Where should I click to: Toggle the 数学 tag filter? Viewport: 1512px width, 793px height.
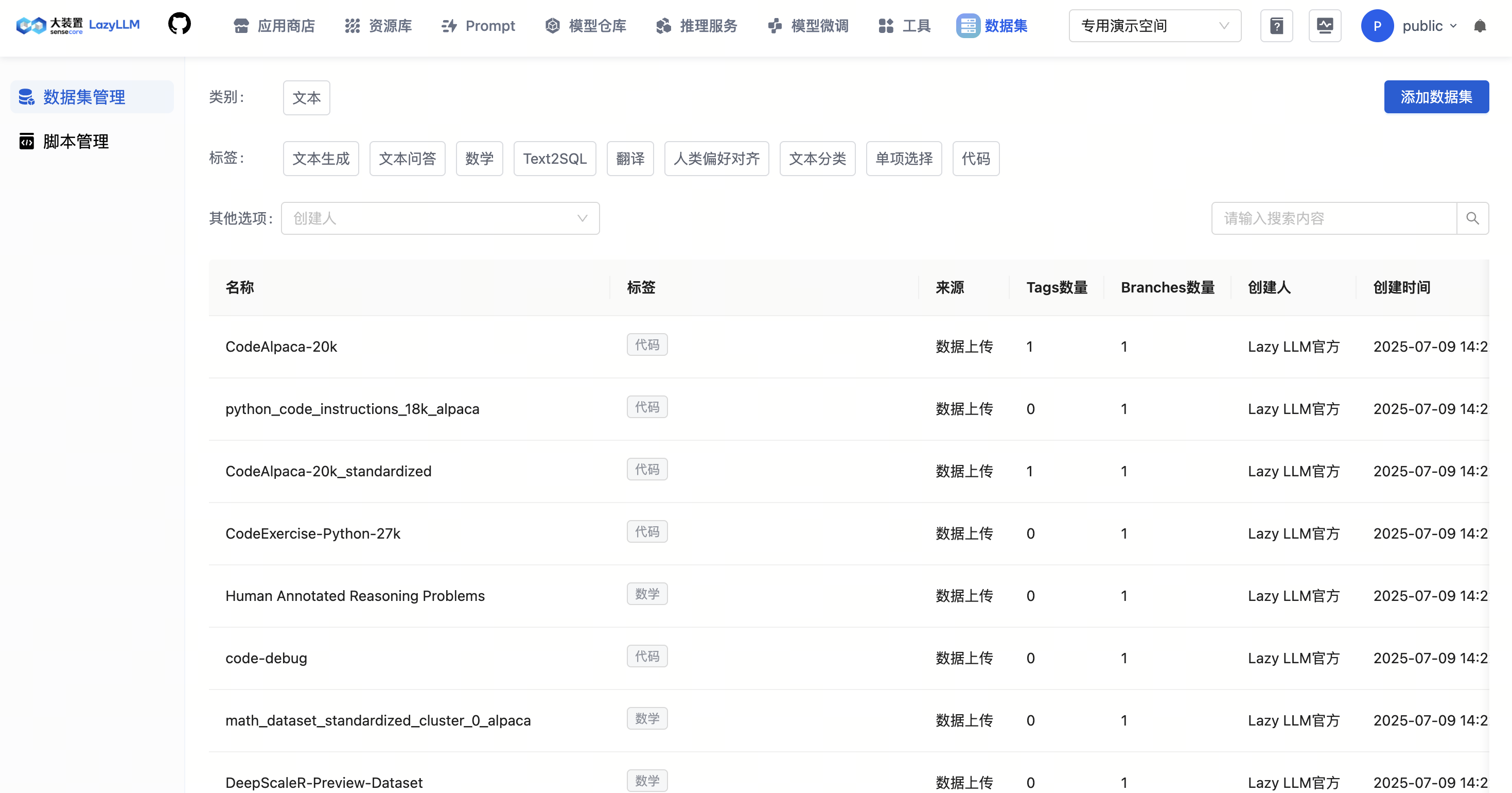[479, 159]
